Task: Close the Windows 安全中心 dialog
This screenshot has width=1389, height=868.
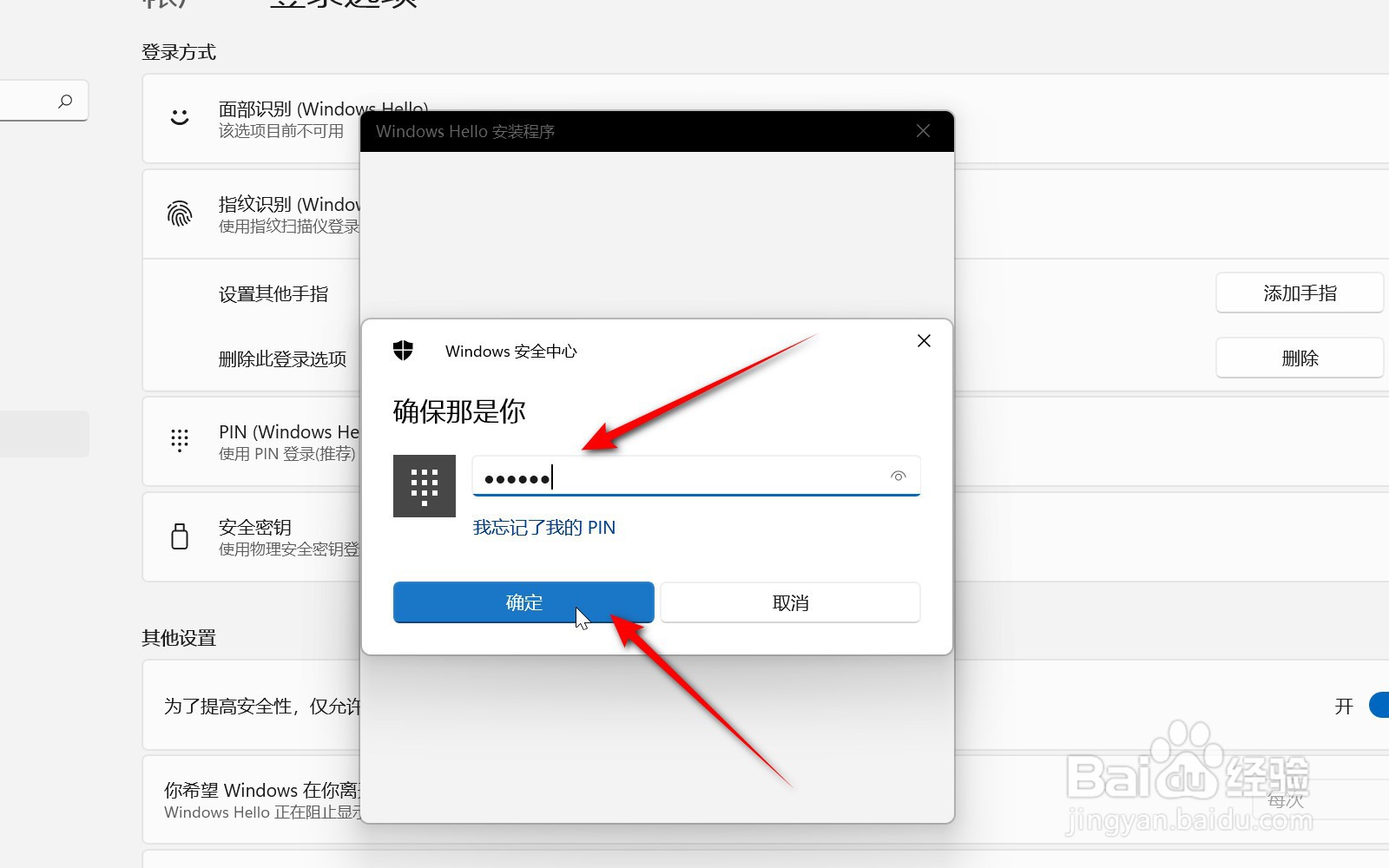Action: (x=924, y=341)
